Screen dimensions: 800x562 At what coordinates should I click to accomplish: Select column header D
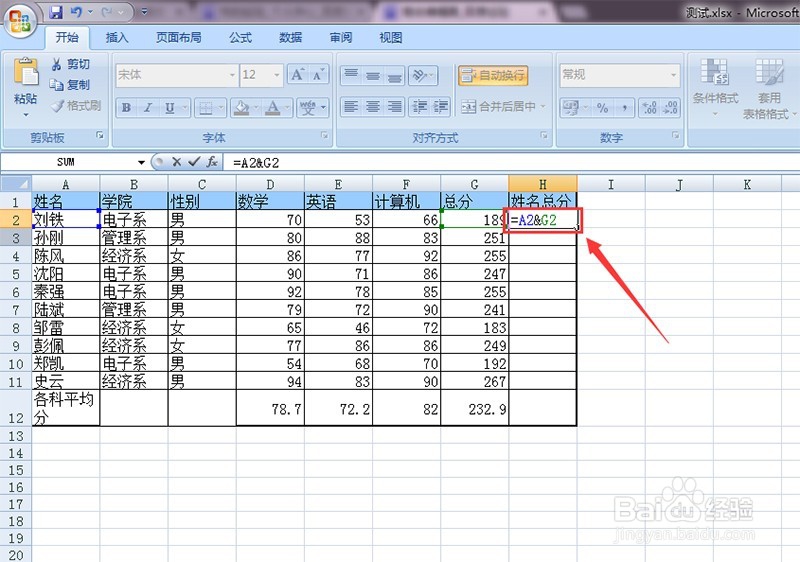pyautogui.click(x=270, y=184)
